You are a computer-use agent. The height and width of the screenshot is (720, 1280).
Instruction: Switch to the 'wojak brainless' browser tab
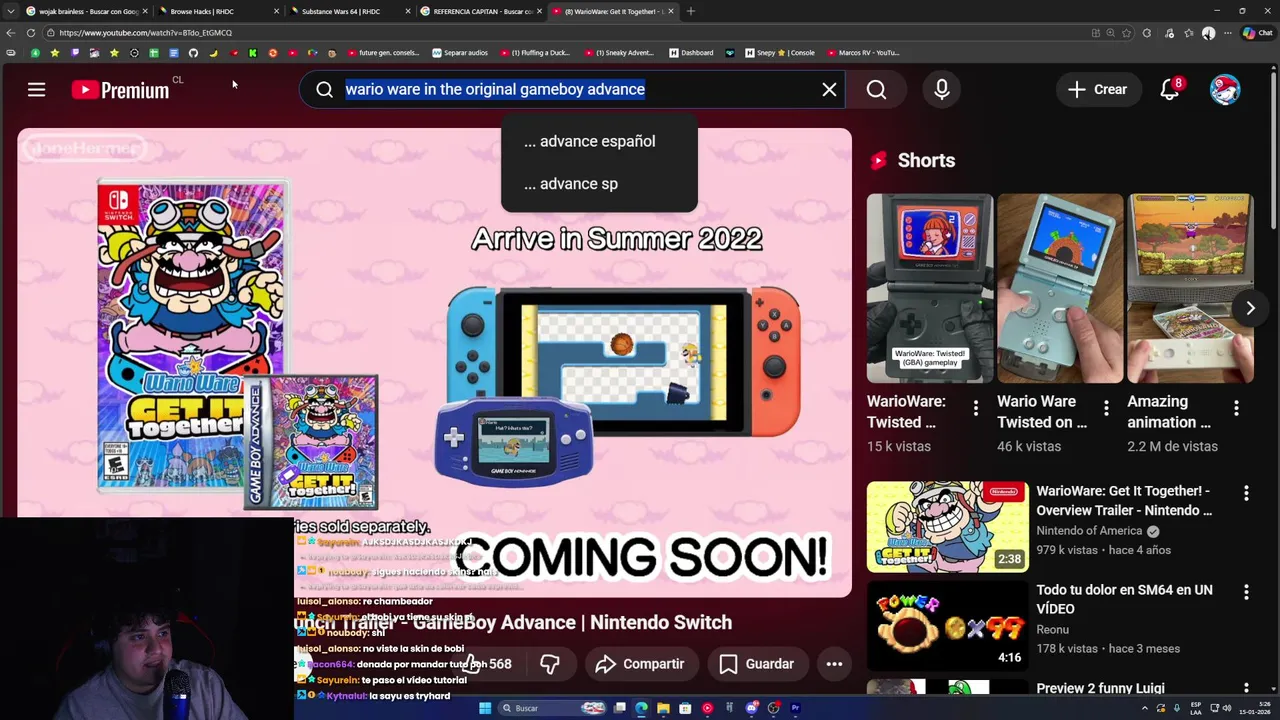click(x=85, y=11)
